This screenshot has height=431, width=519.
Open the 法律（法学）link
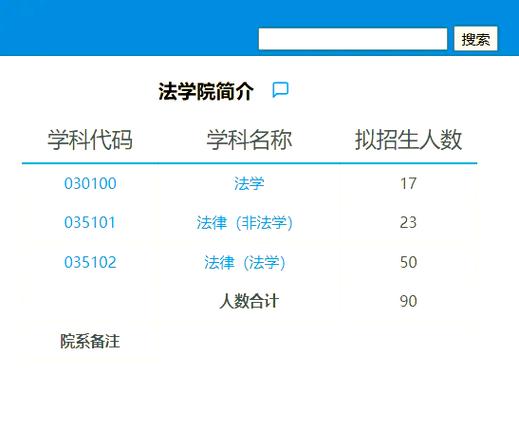(x=245, y=262)
